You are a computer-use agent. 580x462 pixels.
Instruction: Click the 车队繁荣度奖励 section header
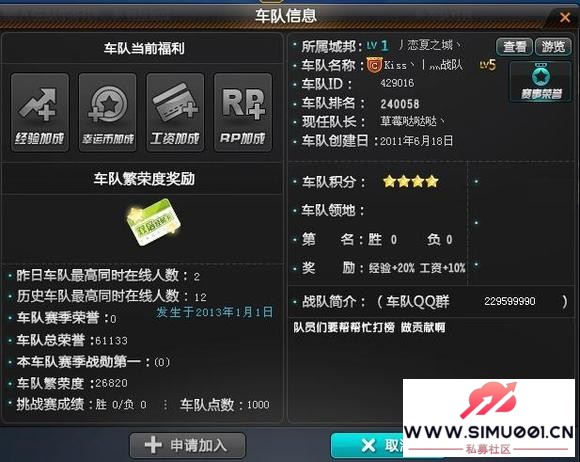144,179
